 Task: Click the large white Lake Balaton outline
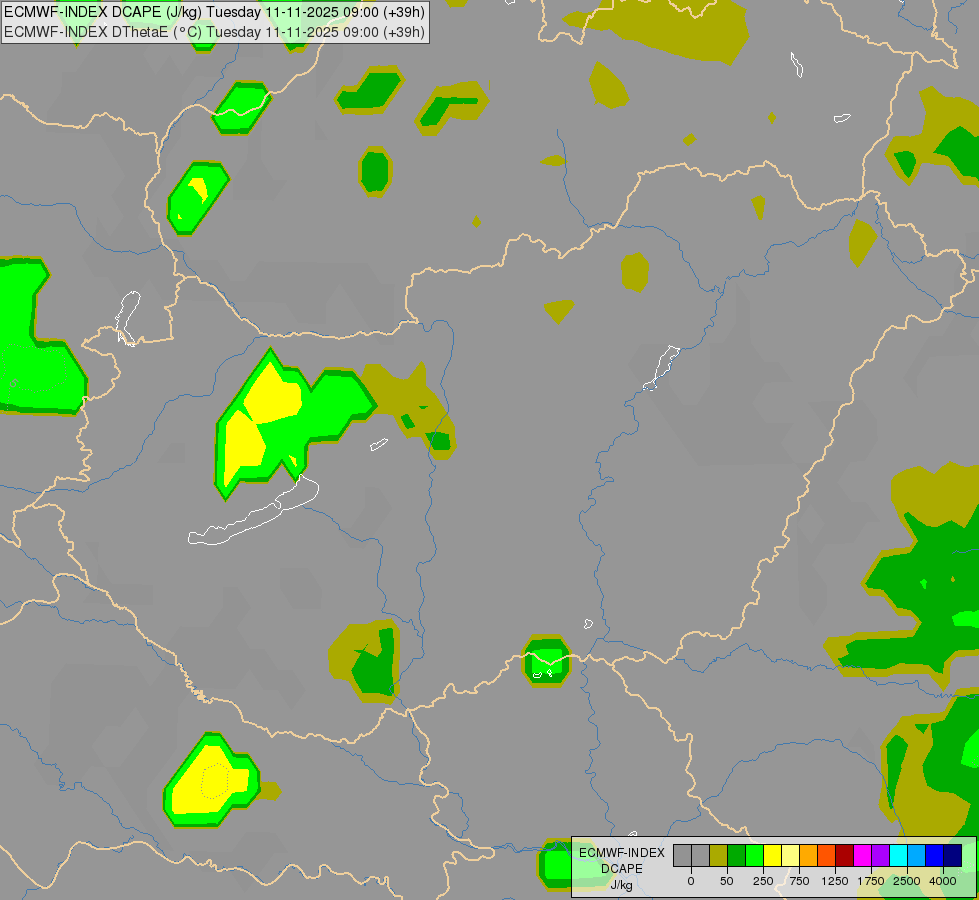[254, 513]
